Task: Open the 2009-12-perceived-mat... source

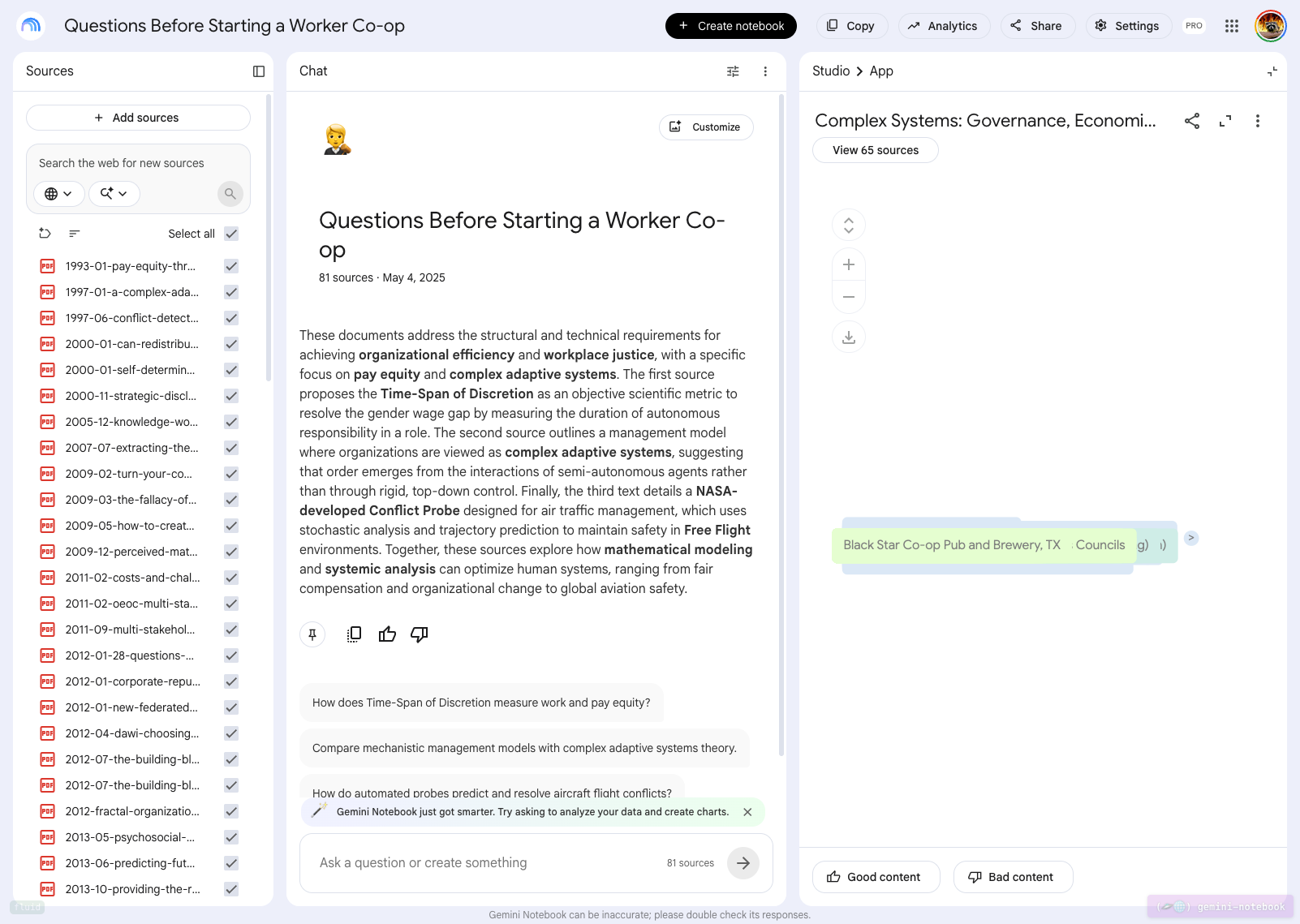Action: point(131,552)
